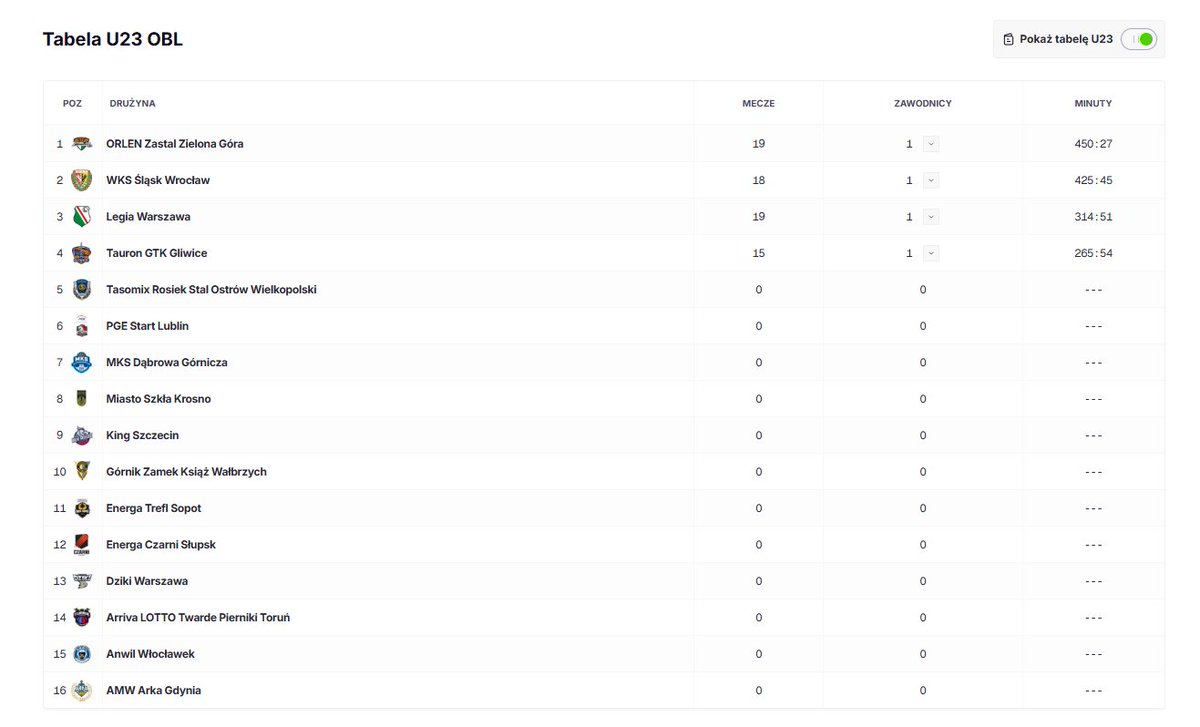Open Tauron GTK Gliwice team link
Screen dimensions: 1200x727
pos(157,253)
